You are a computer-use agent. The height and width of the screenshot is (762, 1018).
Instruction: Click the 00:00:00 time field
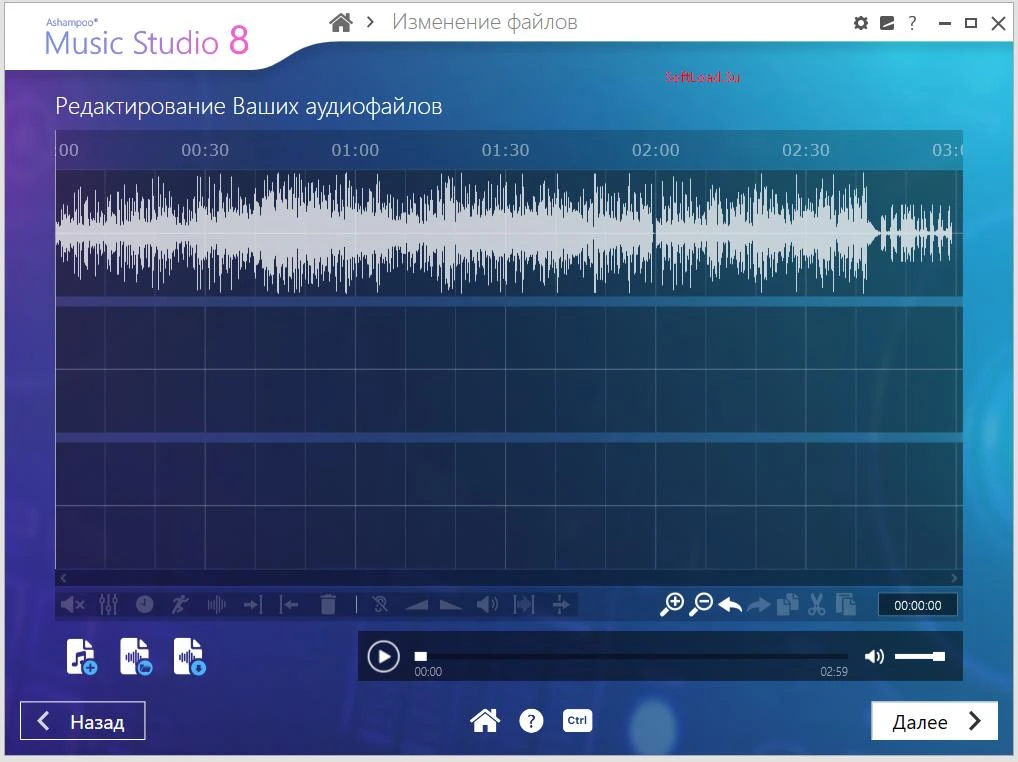pyautogui.click(x=917, y=605)
